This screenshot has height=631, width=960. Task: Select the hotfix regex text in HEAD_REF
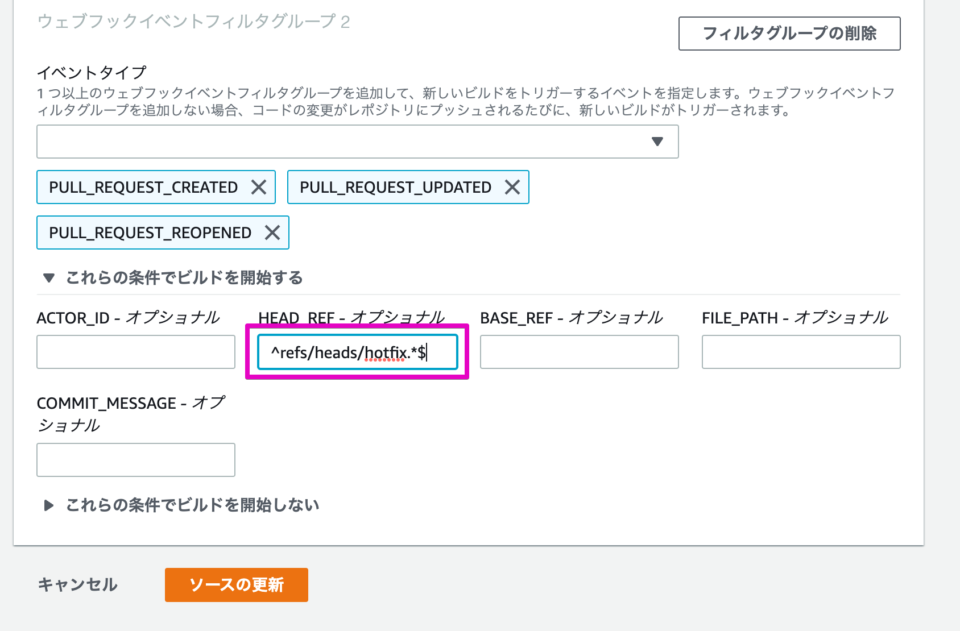click(347, 351)
